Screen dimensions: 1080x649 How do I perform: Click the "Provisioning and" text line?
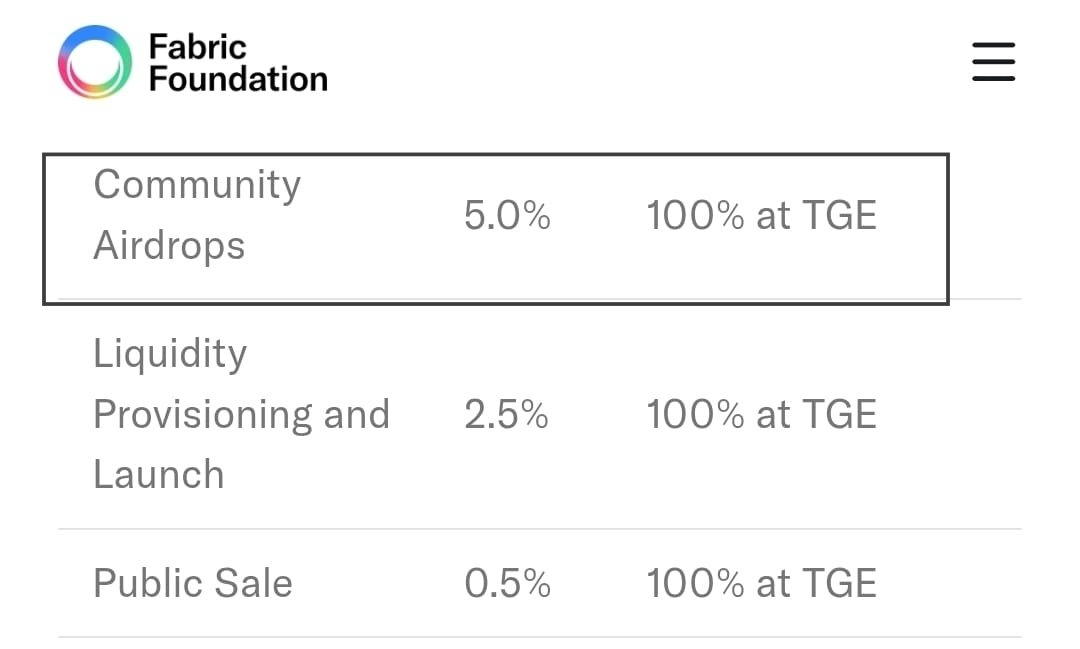click(241, 414)
